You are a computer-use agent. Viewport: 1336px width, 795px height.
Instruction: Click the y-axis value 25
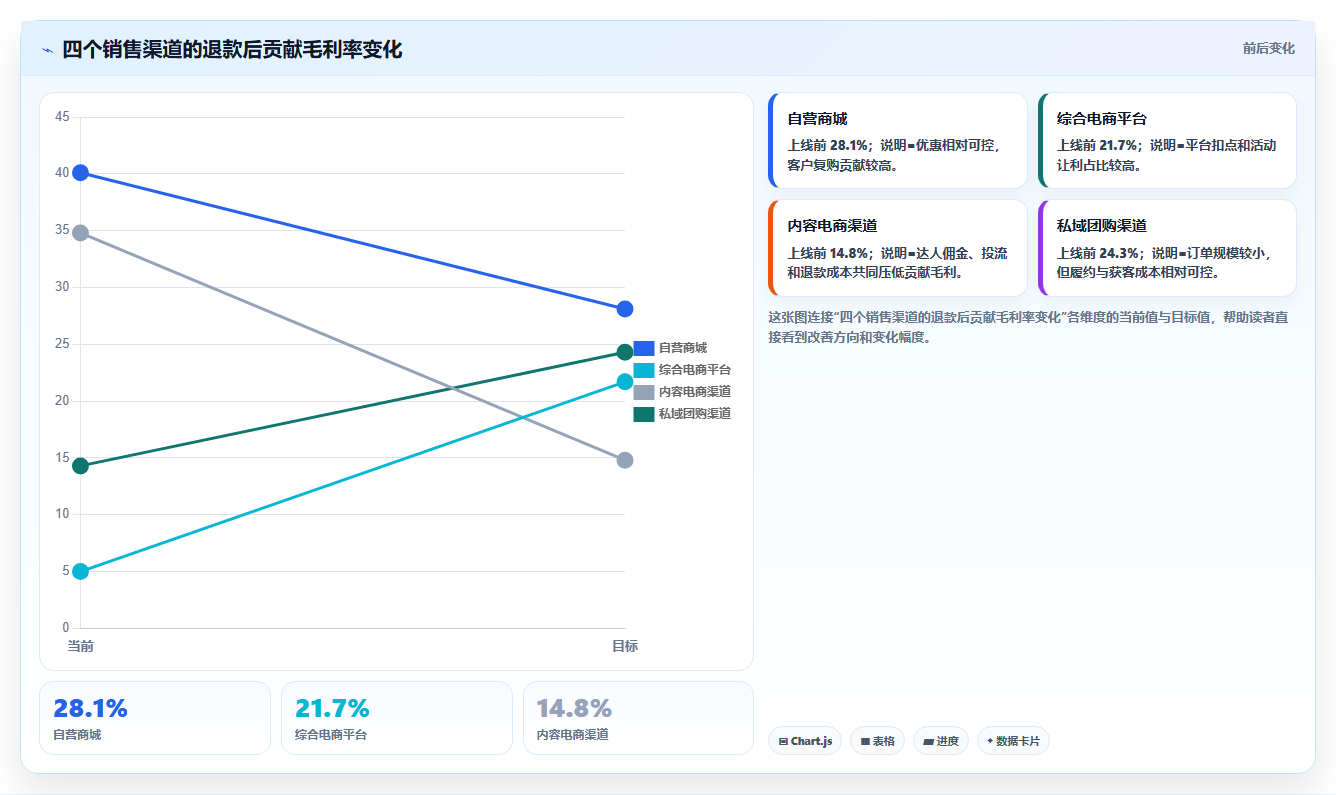62,344
